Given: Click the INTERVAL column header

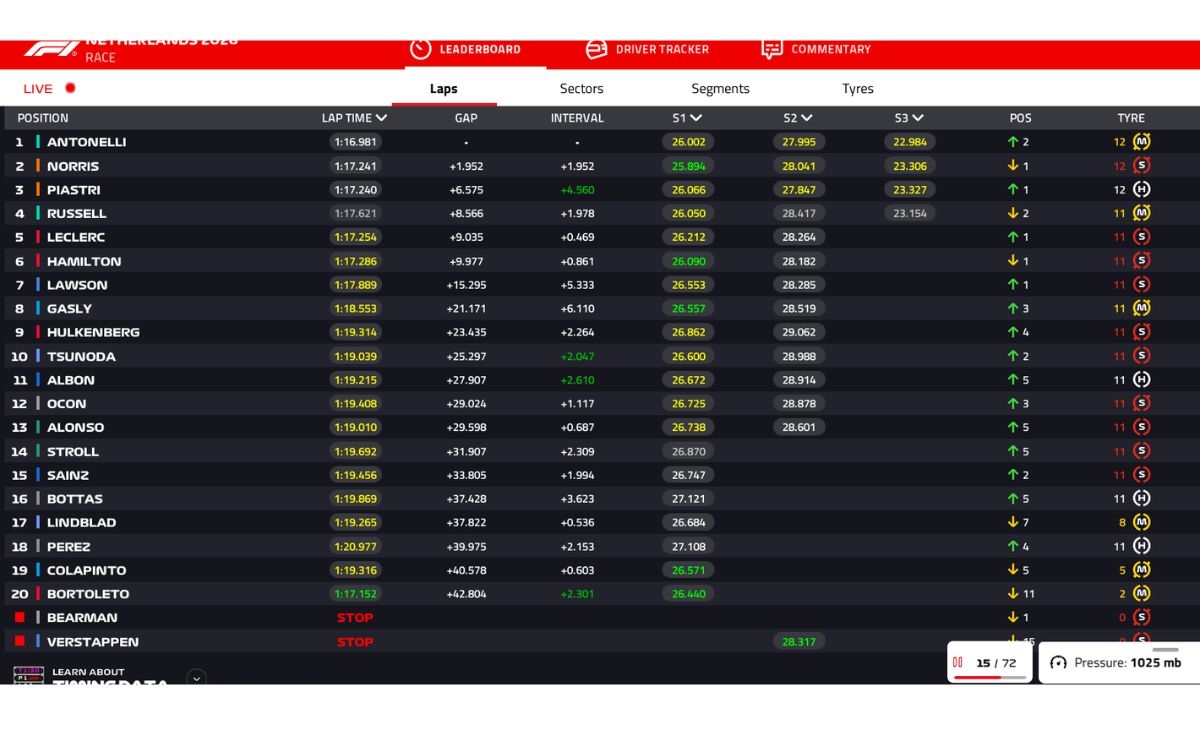Looking at the screenshot, I should [577, 118].
